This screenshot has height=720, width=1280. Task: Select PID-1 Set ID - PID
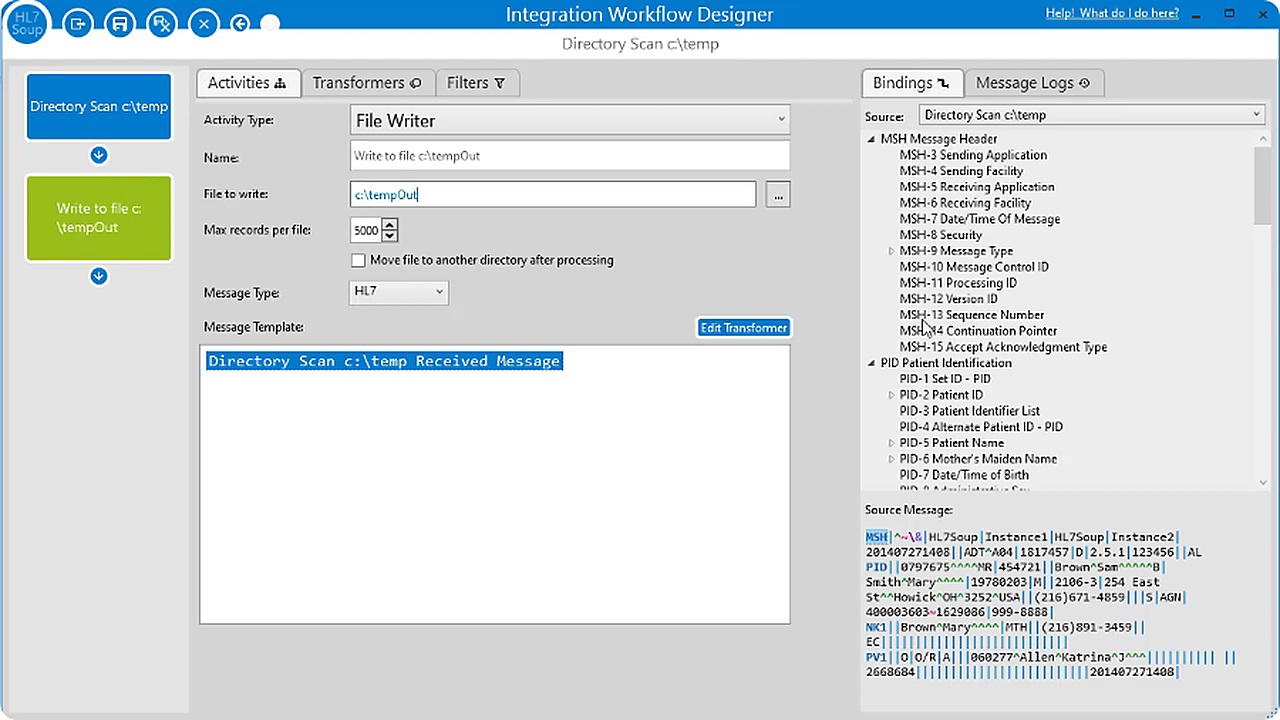[945, 379]
